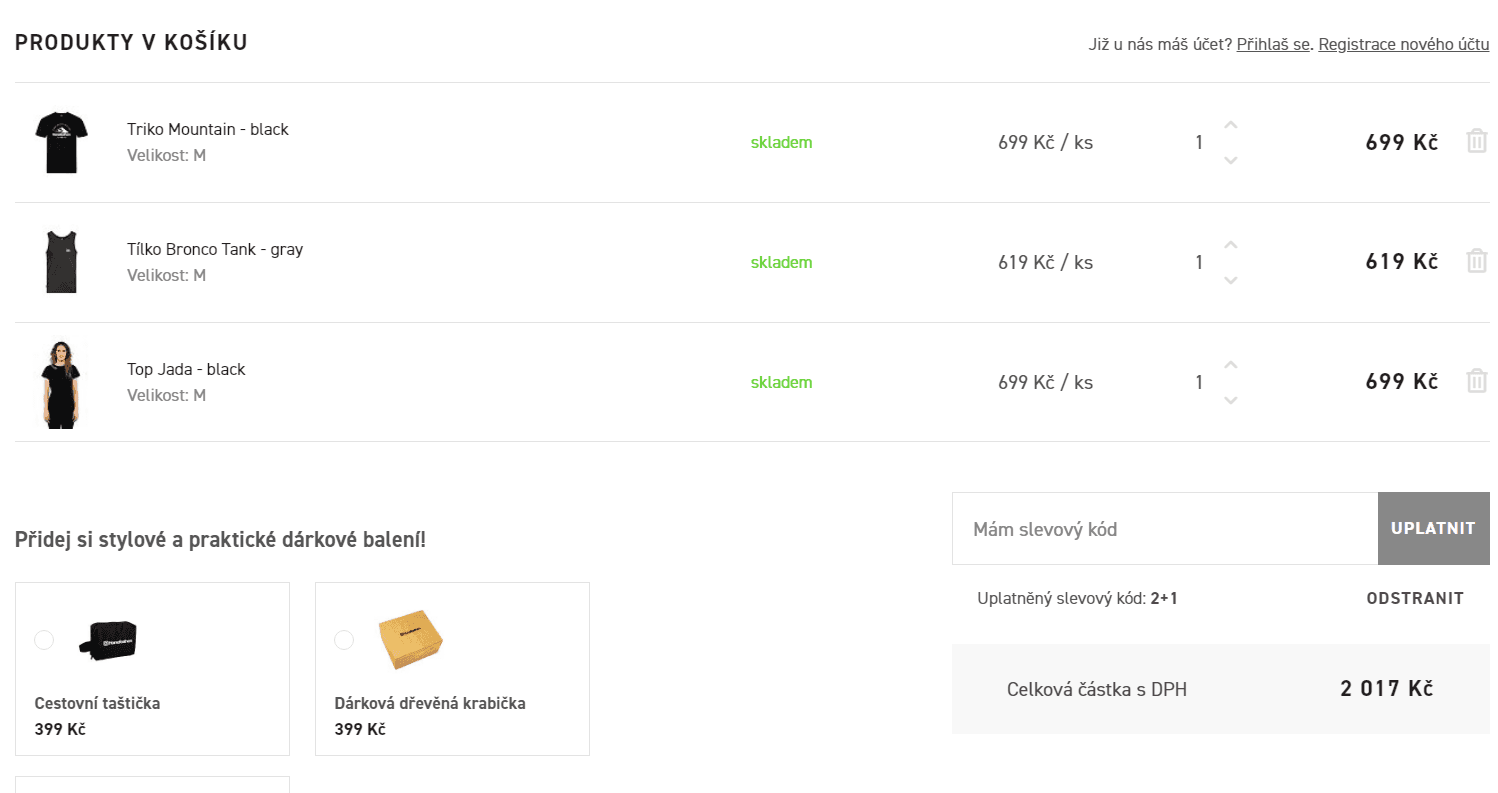This screenshot has height=793, width=1498.
Task: Click trash icon for Top Jada
Action: pos(1476,381)
